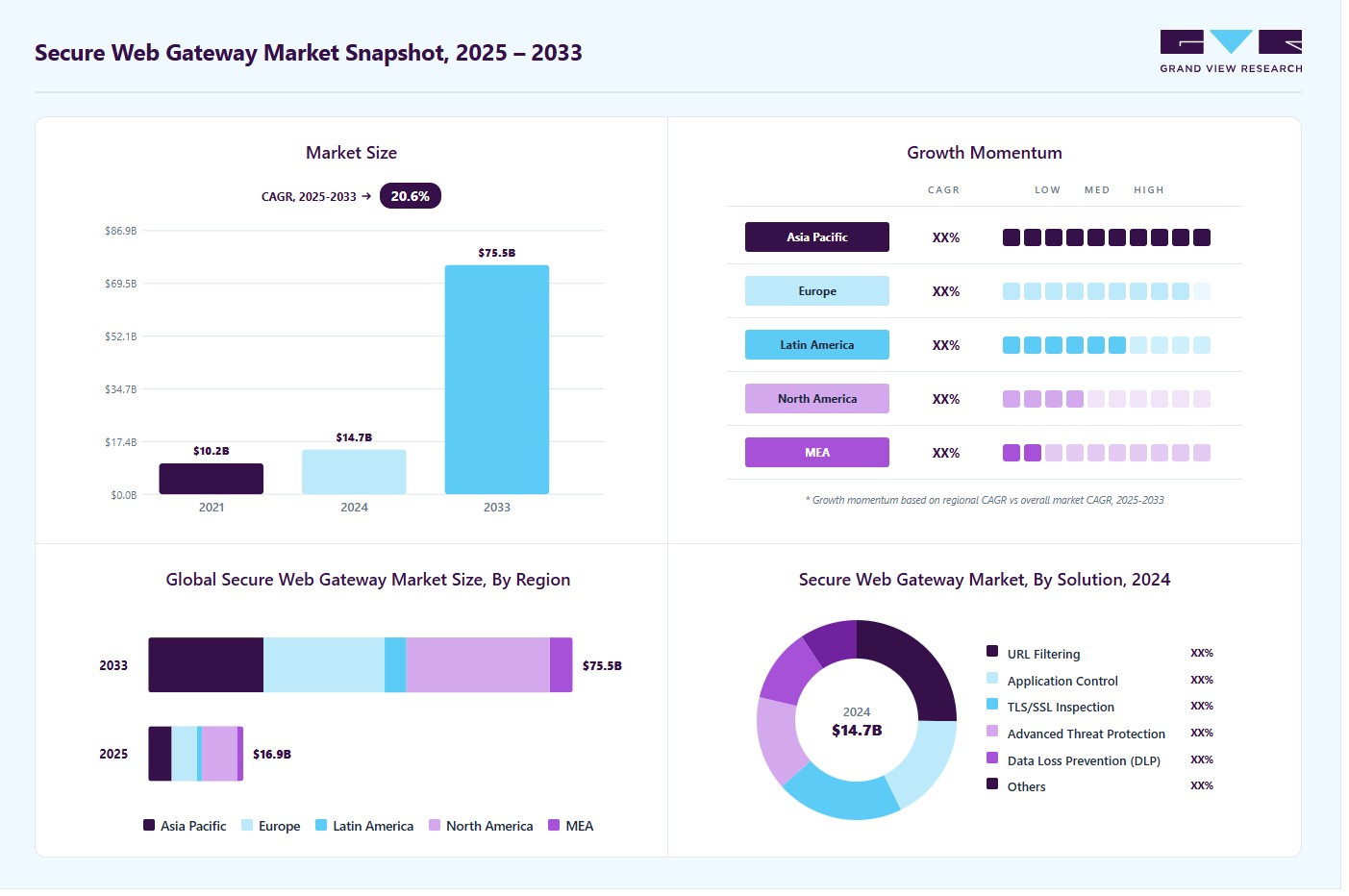This screenshot has width=1349, height=896.
Task: Click the North America legend swatch
Action: tap(435, 825)
